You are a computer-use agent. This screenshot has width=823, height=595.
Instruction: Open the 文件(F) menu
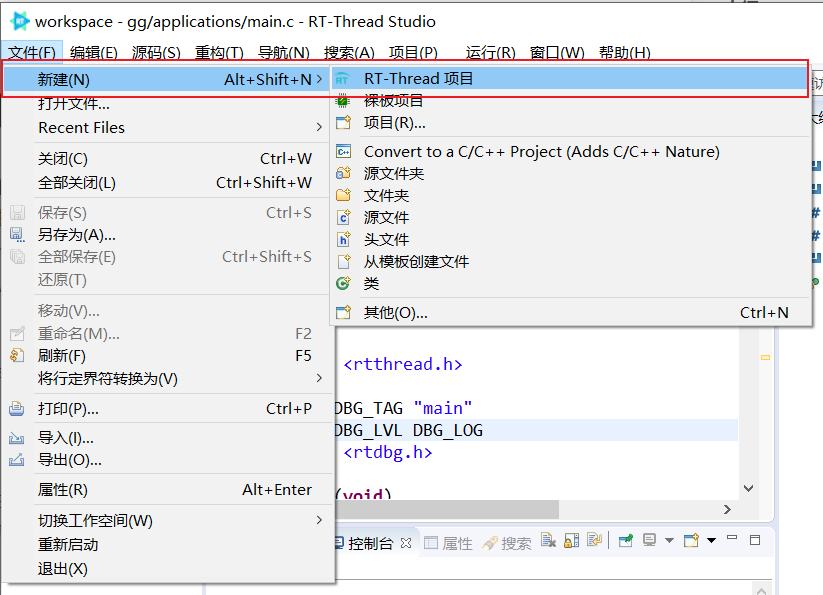(32, 52)
